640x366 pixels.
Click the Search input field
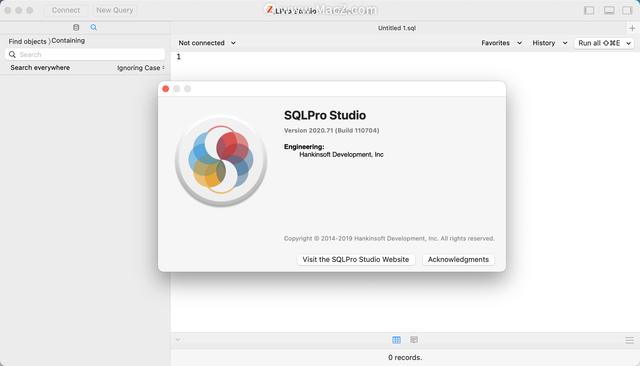(85, 54)
